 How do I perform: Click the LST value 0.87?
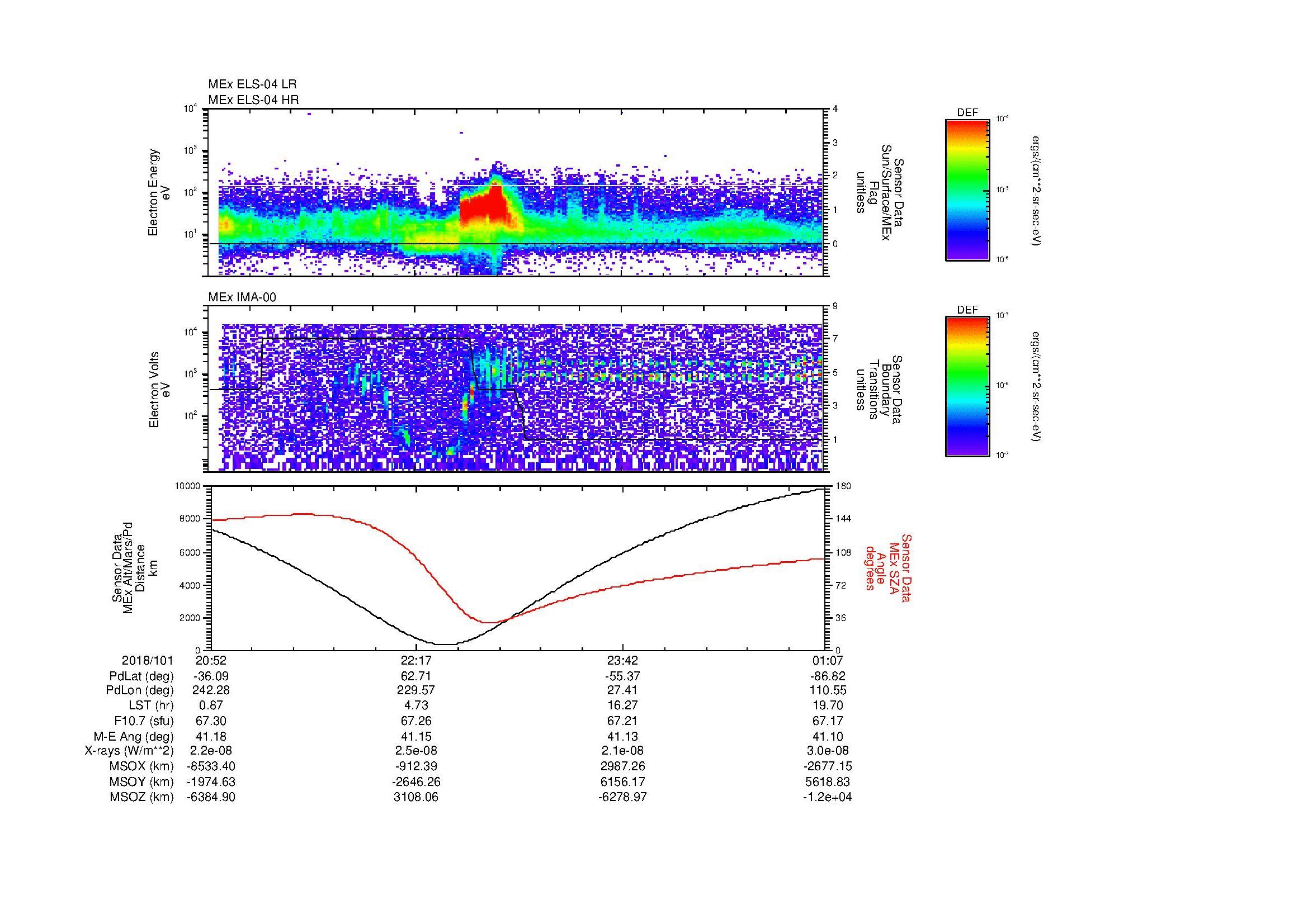tap(211, 705)
